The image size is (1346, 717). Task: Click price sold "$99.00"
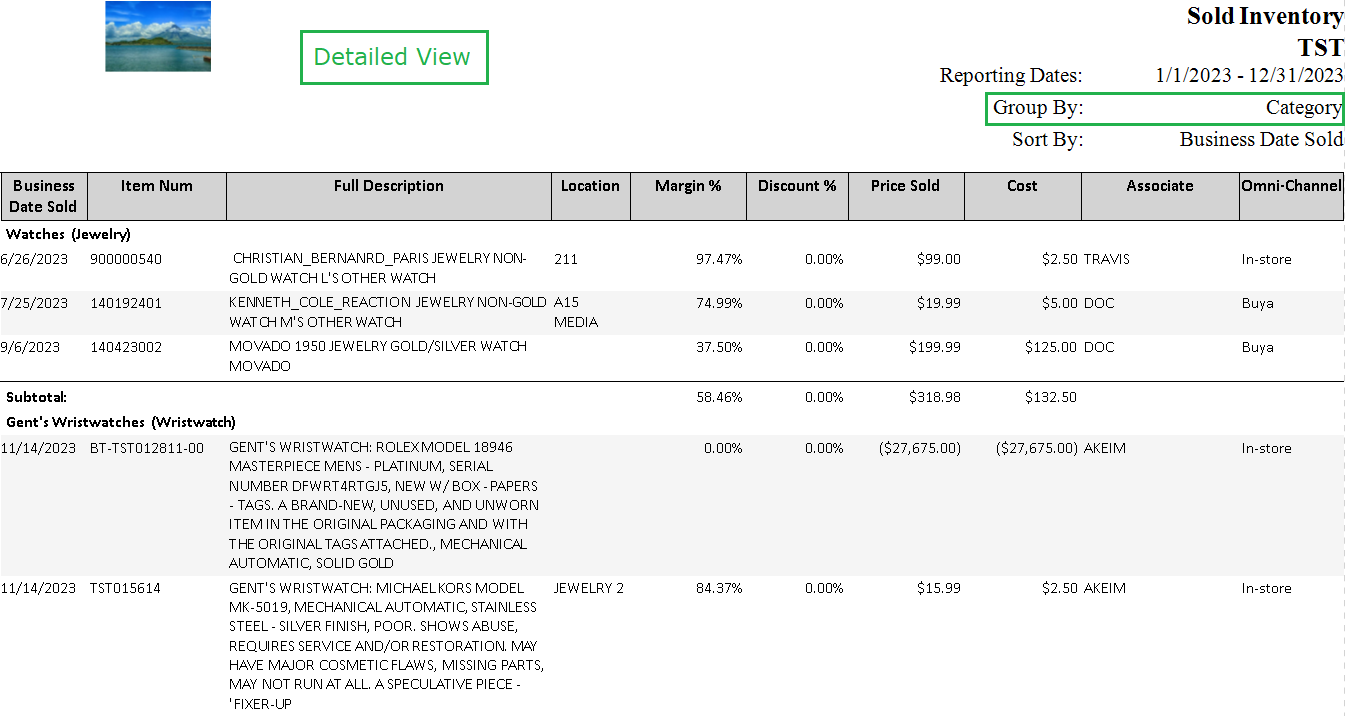click(938, 259)
